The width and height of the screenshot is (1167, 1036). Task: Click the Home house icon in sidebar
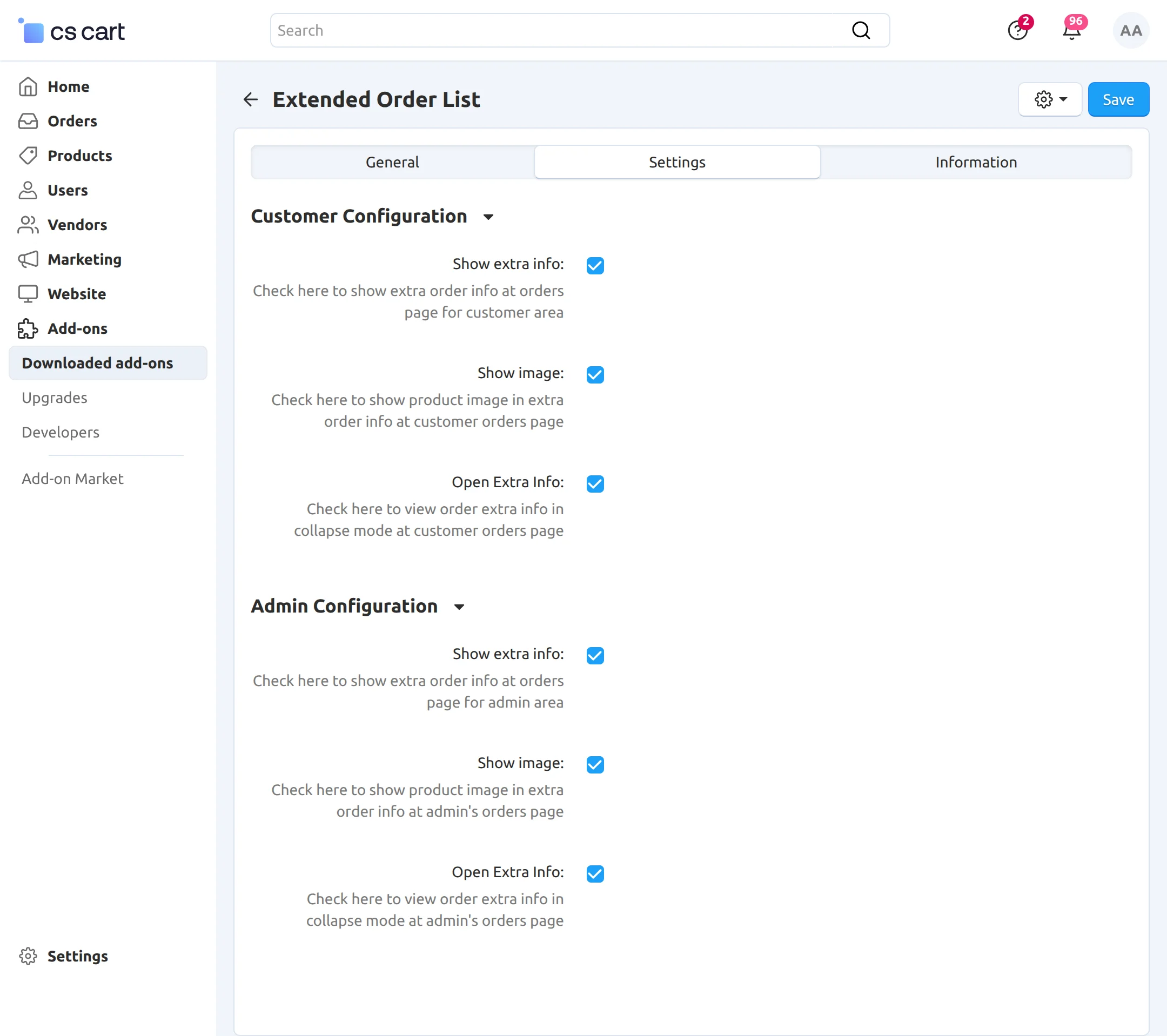(x=28, y=87)
